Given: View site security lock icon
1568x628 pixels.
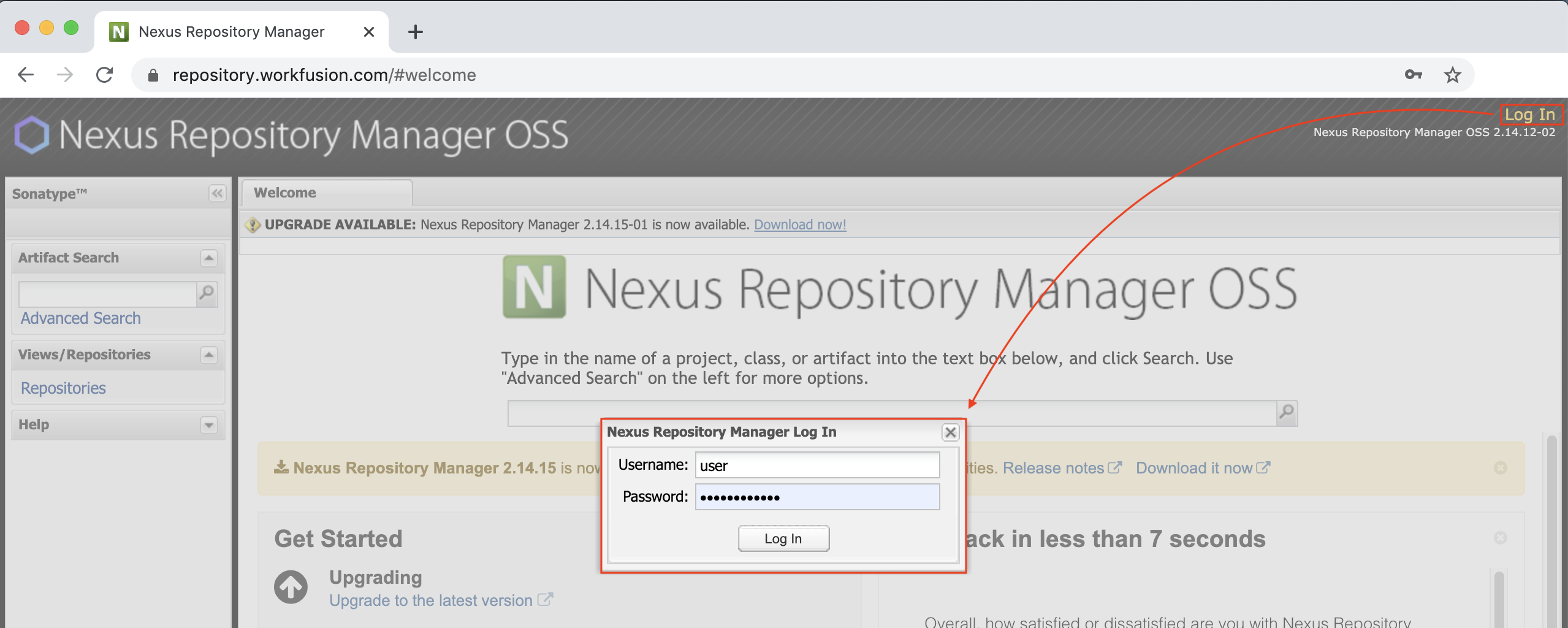Looking at the screenshot, I should pos(153,75).
